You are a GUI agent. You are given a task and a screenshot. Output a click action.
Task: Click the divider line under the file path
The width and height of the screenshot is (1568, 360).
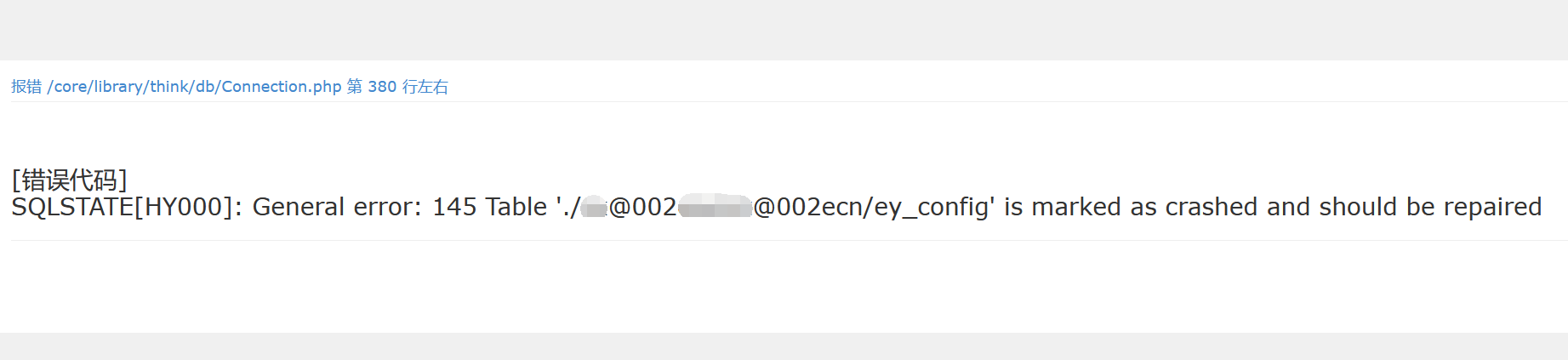pyautogui.click(x=783, y=102)
